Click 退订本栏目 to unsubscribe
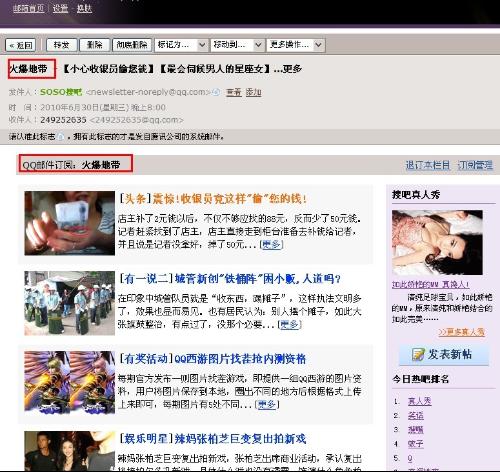The width and height of the screenshot is (500, 472). (x=428, y=165)
